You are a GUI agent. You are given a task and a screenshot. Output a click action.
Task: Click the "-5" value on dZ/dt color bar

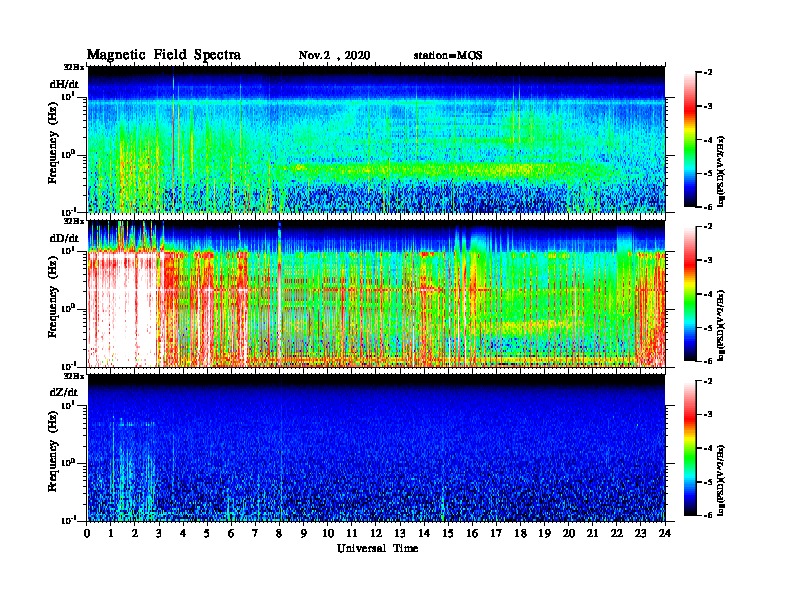[708, 482]
